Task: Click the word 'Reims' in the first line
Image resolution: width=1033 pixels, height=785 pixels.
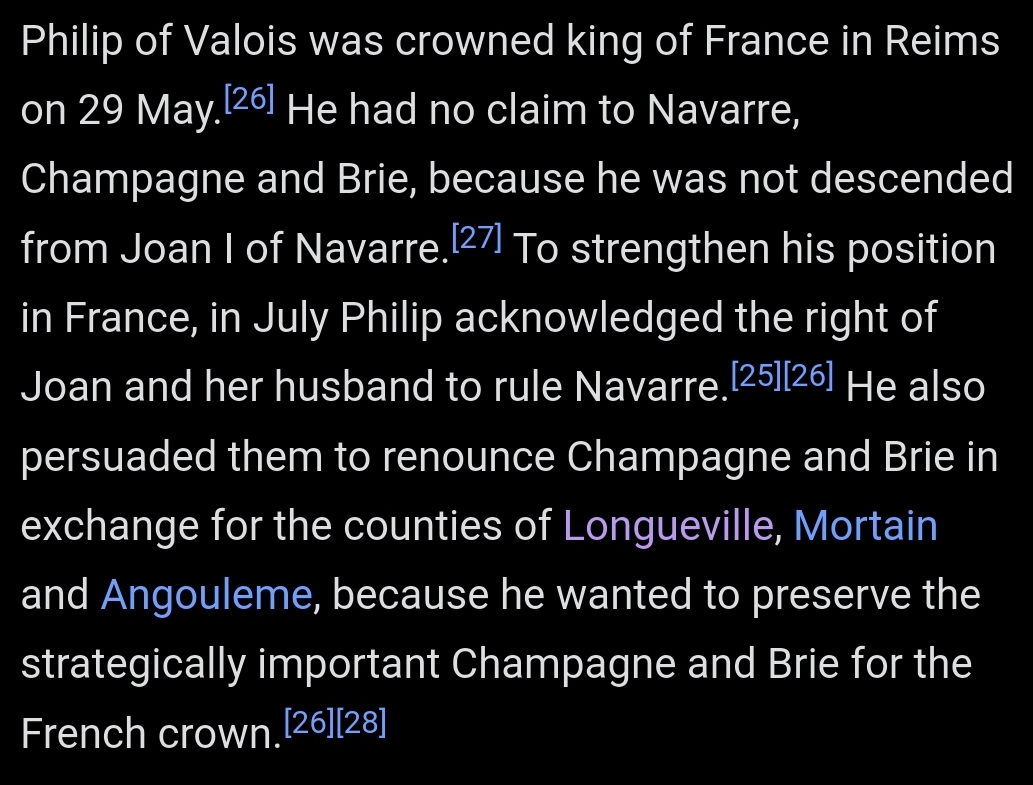Action: (942, 40)
